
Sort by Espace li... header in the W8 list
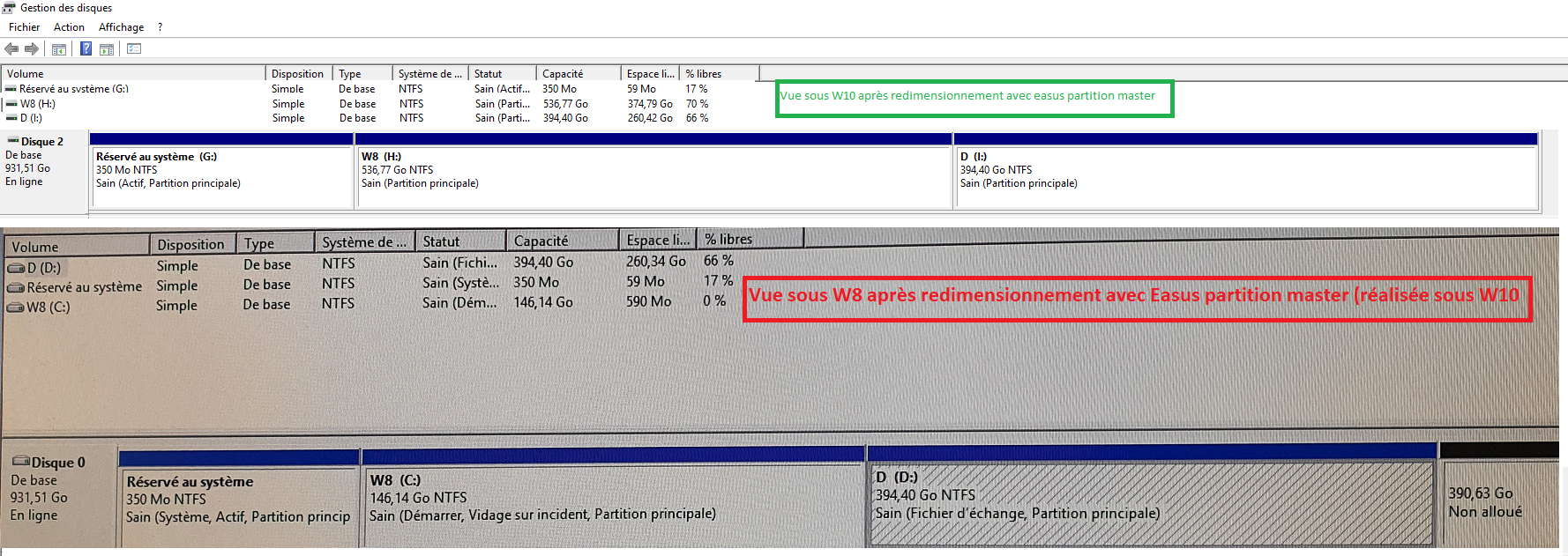tap(658, 240)
